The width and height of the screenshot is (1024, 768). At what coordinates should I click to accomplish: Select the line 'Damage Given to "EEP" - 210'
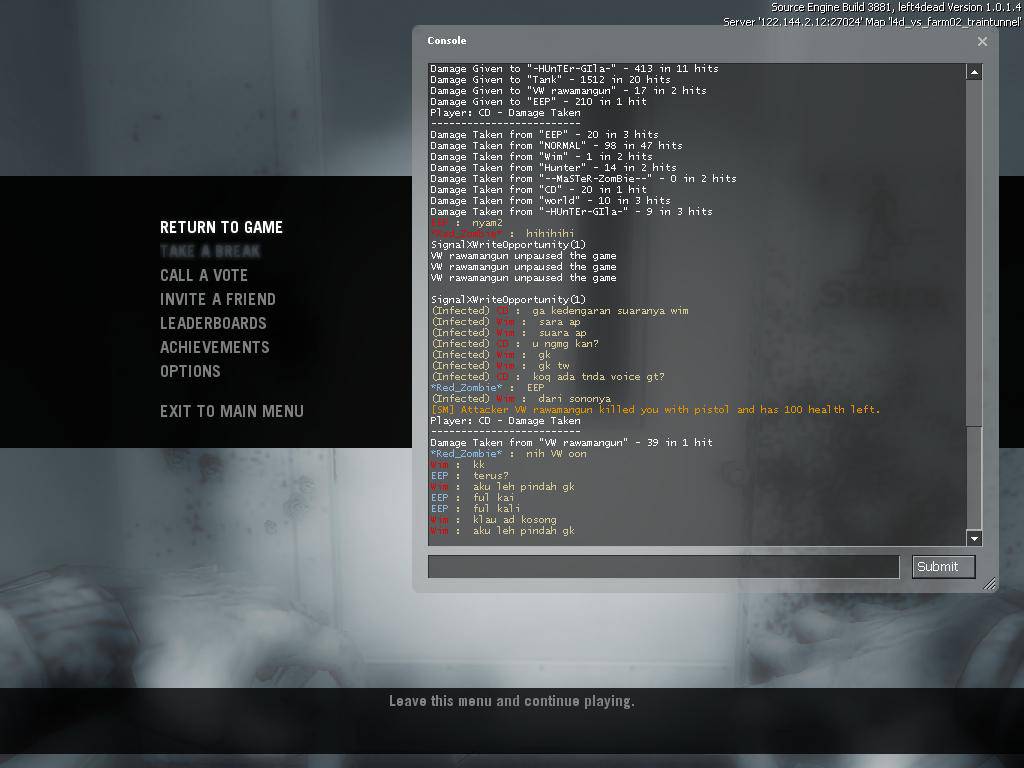538,102
